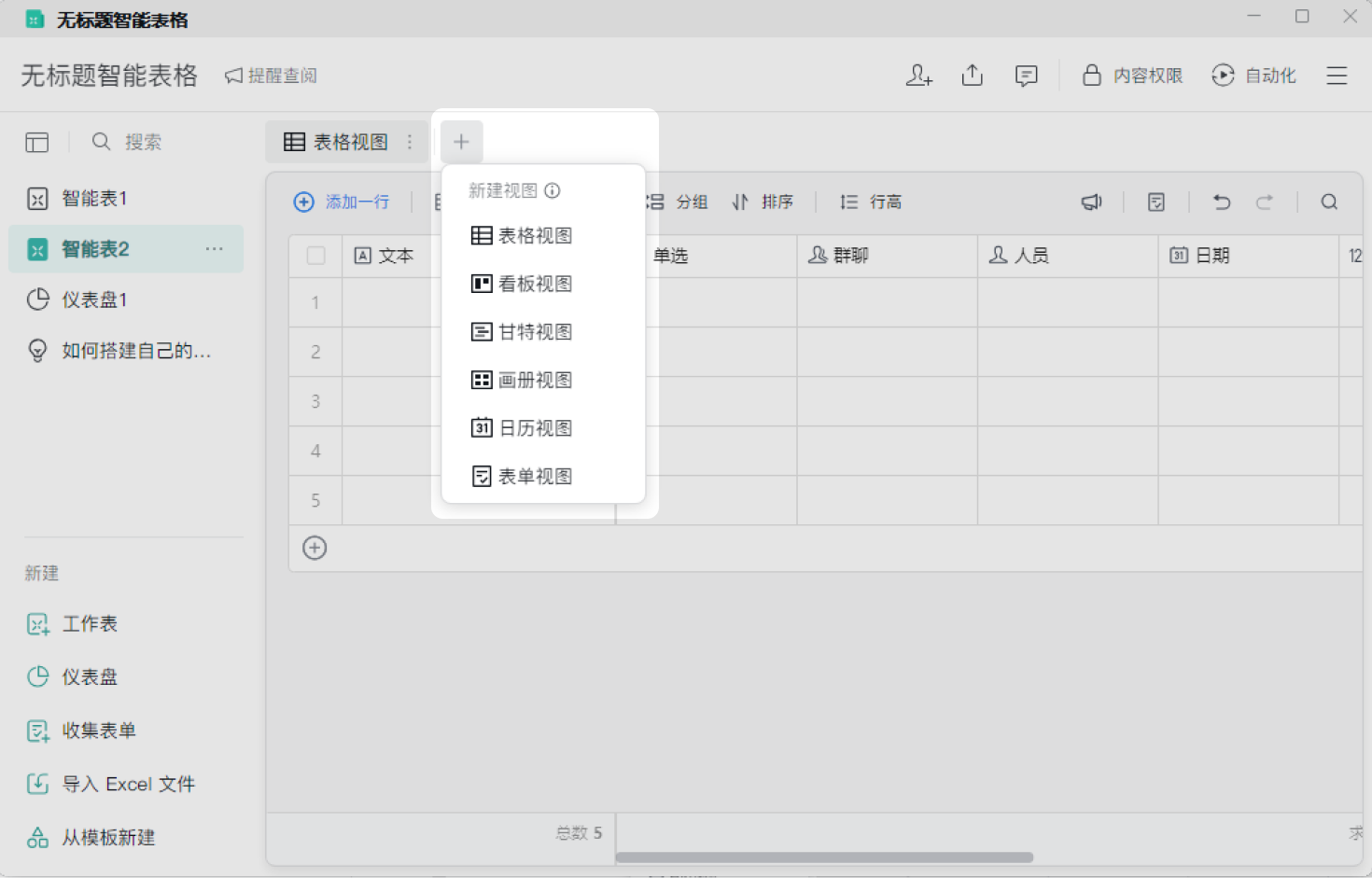Image resolution: width=1372 pixels, height=878 pixels.
Task: Choose 日历视图 in the new view menu
Action: [x=534, y=428]
